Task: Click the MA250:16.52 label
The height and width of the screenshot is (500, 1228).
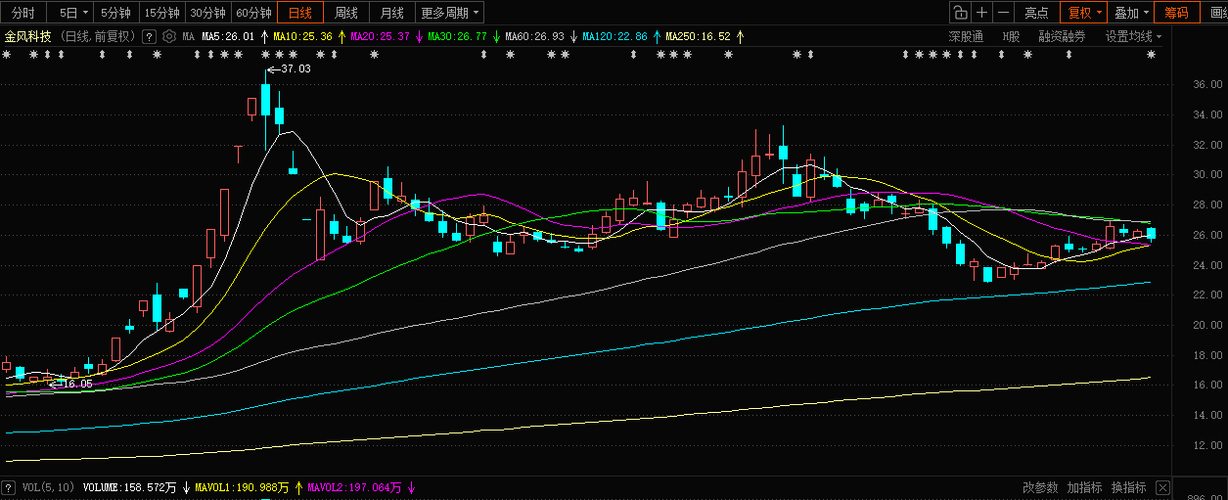Action: (x=698, y=36)
